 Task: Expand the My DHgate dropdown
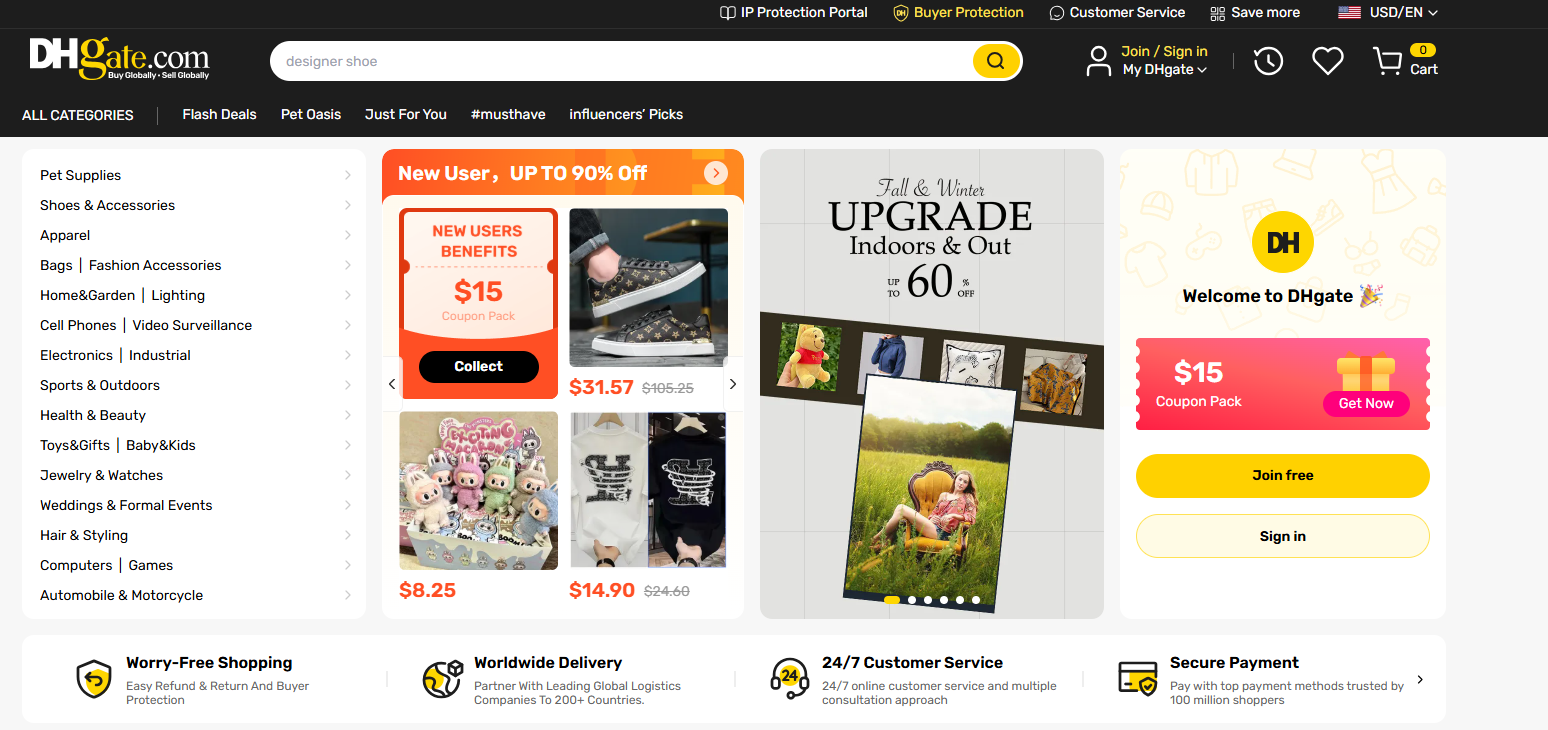point(1165,70)
